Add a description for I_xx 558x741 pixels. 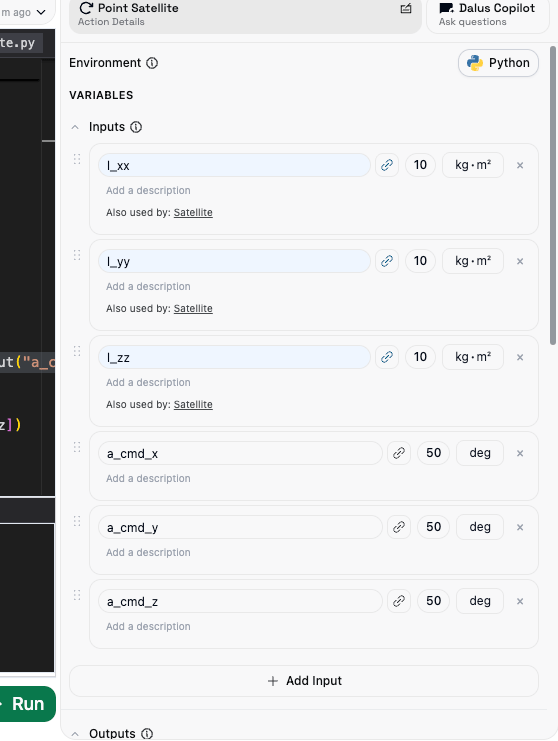[148, 190]
